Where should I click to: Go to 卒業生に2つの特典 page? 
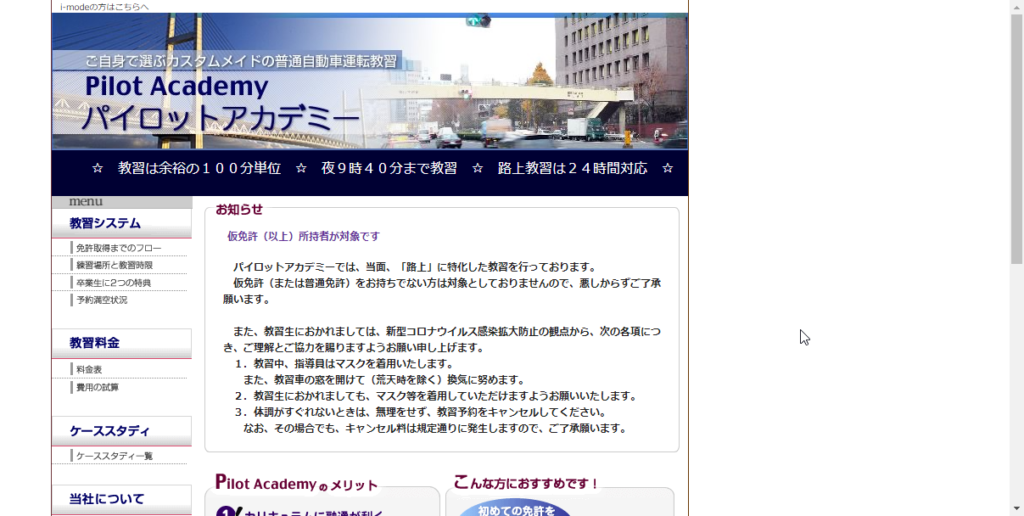[113, 283]
